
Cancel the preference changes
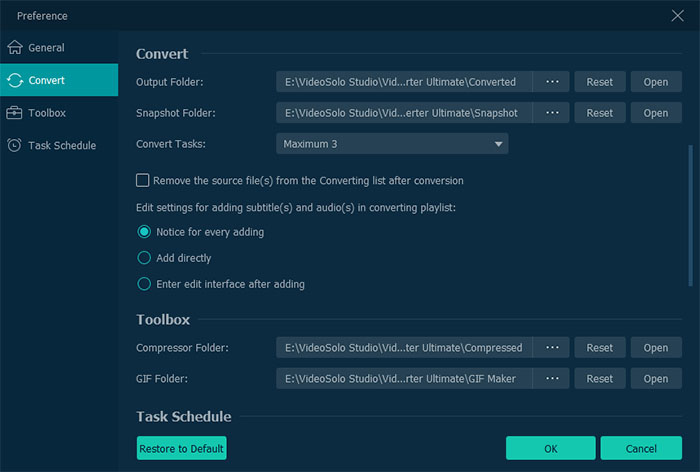[x=641, y=448]
